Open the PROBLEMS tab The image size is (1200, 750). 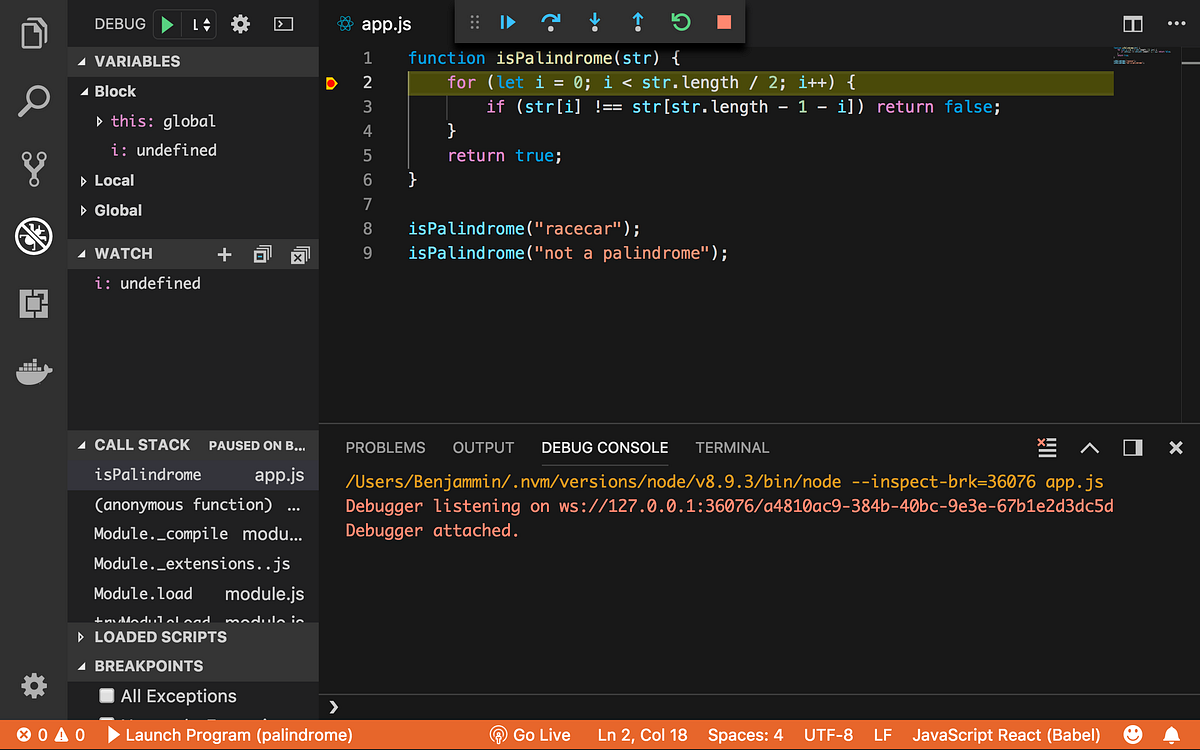[385, 448]
